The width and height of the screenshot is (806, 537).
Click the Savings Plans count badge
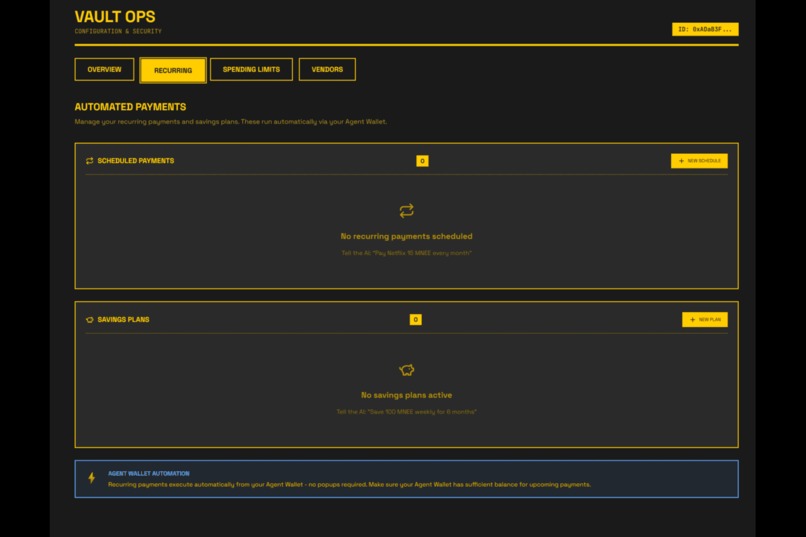tap(415, 320)
